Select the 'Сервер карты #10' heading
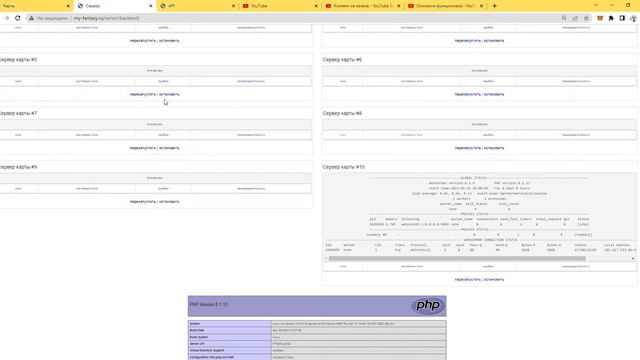 344,167
